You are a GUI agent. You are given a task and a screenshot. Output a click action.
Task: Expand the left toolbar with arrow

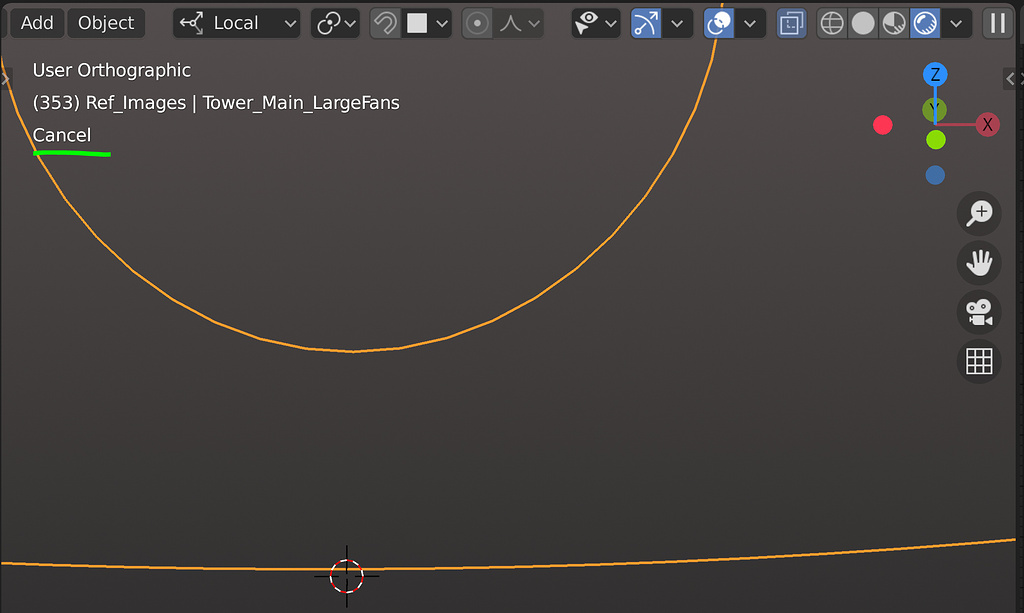click(x=5, y=80)
